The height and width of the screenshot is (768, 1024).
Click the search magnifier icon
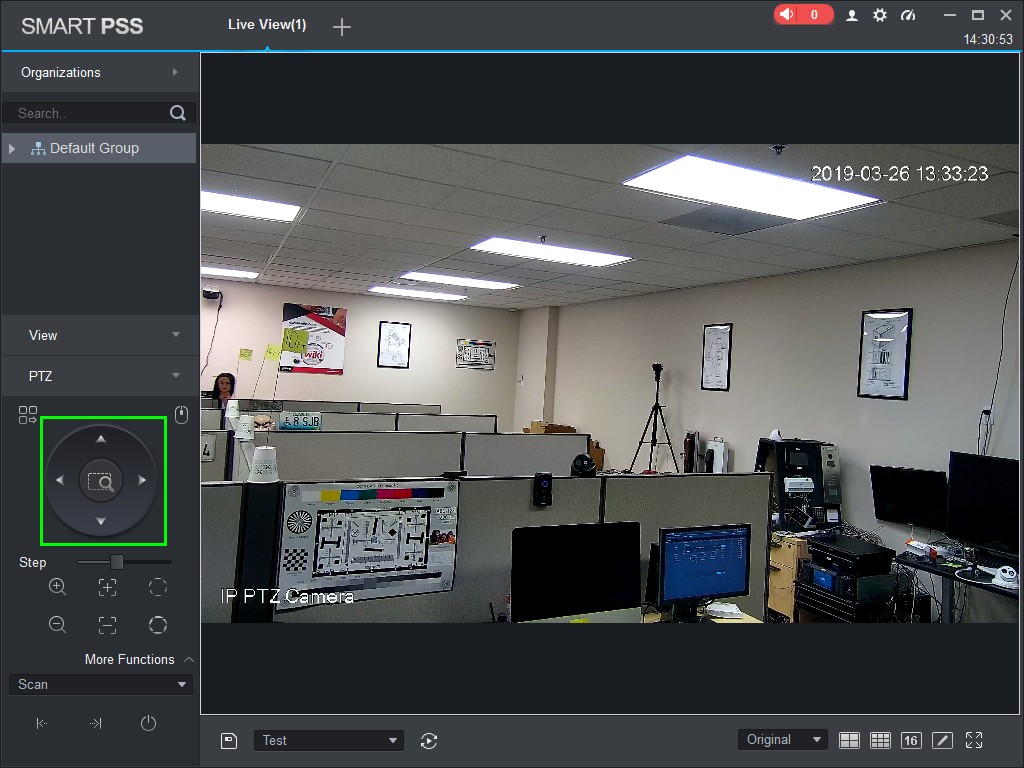coord(178,113)
